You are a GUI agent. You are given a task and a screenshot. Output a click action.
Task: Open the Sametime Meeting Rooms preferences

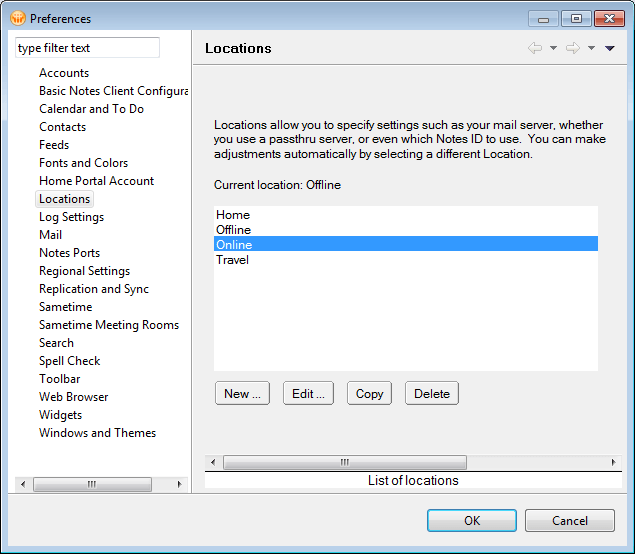[x=108, y=325]
